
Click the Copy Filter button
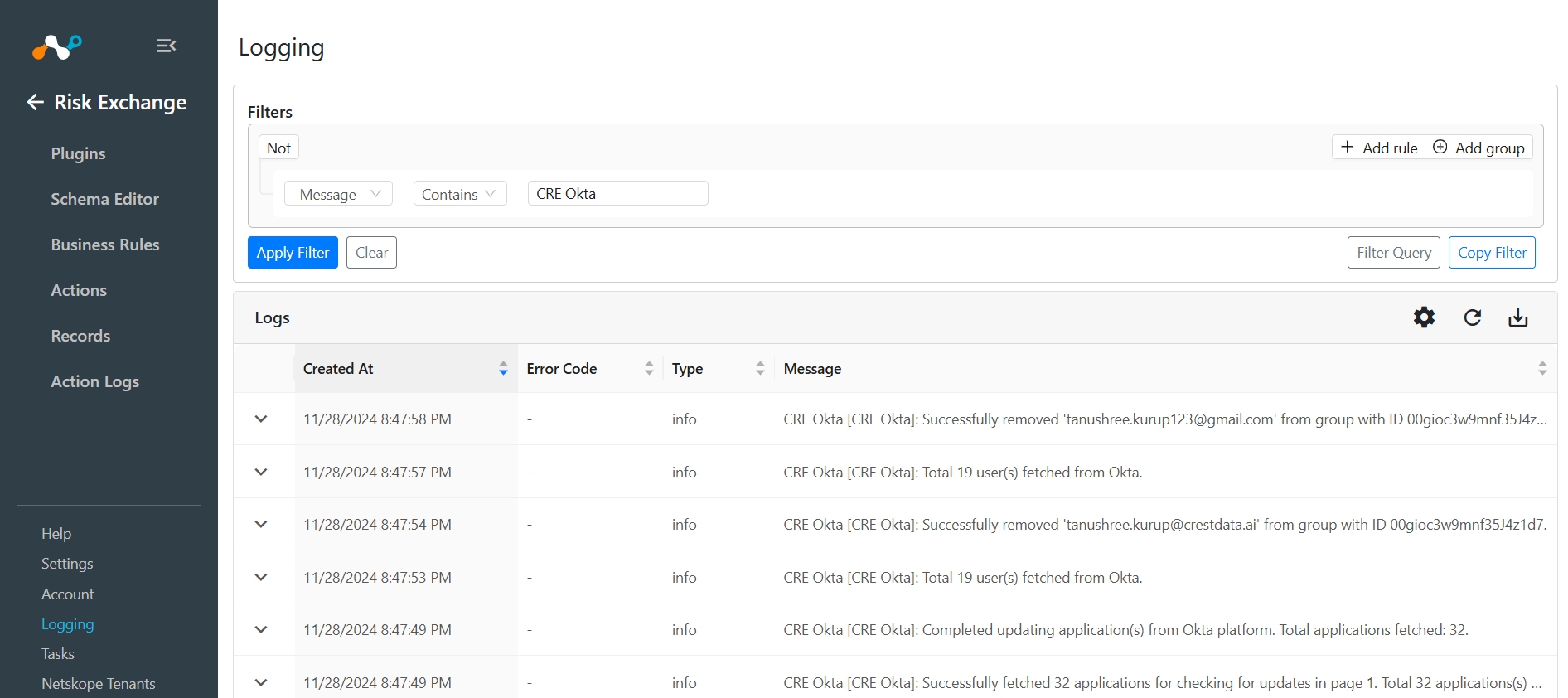coord(1492,253)
